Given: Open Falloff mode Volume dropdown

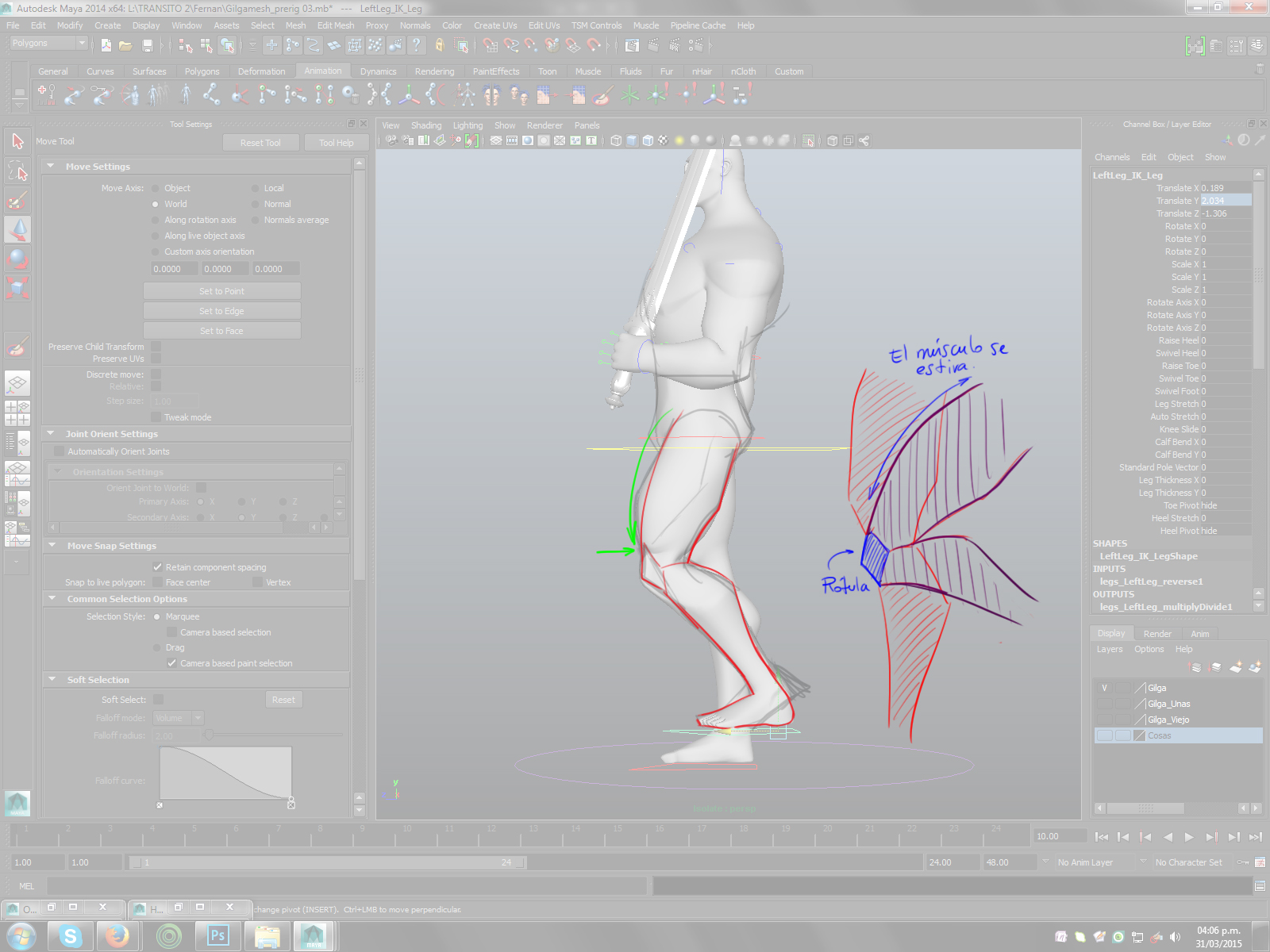Looking at the screenshot, I should (x=179, y=718).
